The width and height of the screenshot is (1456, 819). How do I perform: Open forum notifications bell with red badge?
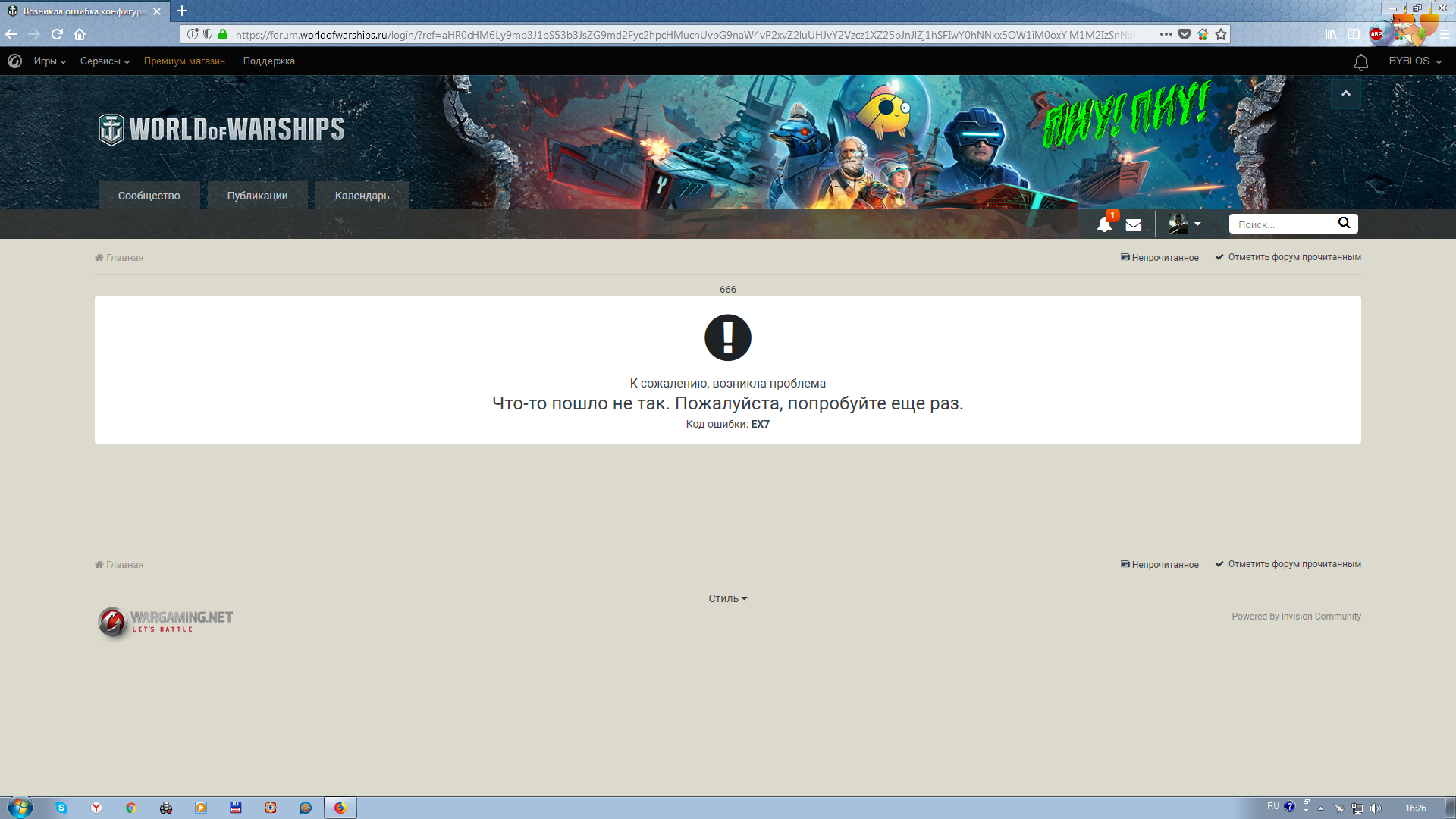pyautogui.click(x=1105, y=224)
